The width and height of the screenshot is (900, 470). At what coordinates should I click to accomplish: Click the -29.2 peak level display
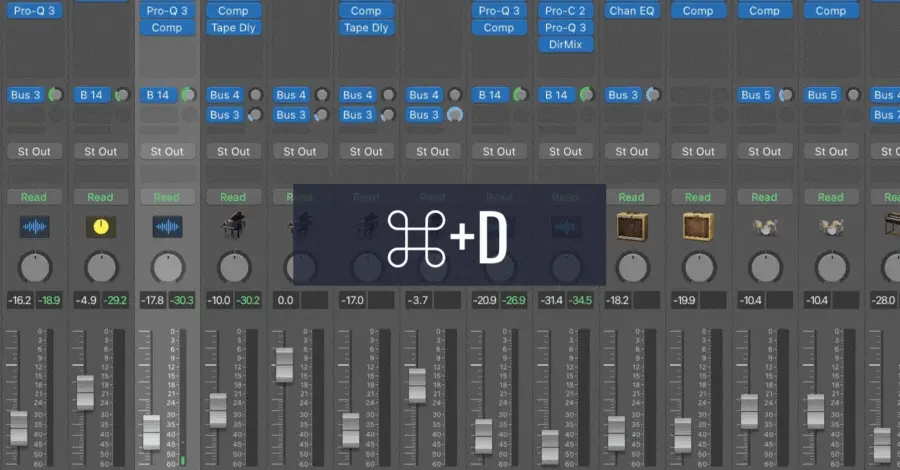click(x=115, y=300)
